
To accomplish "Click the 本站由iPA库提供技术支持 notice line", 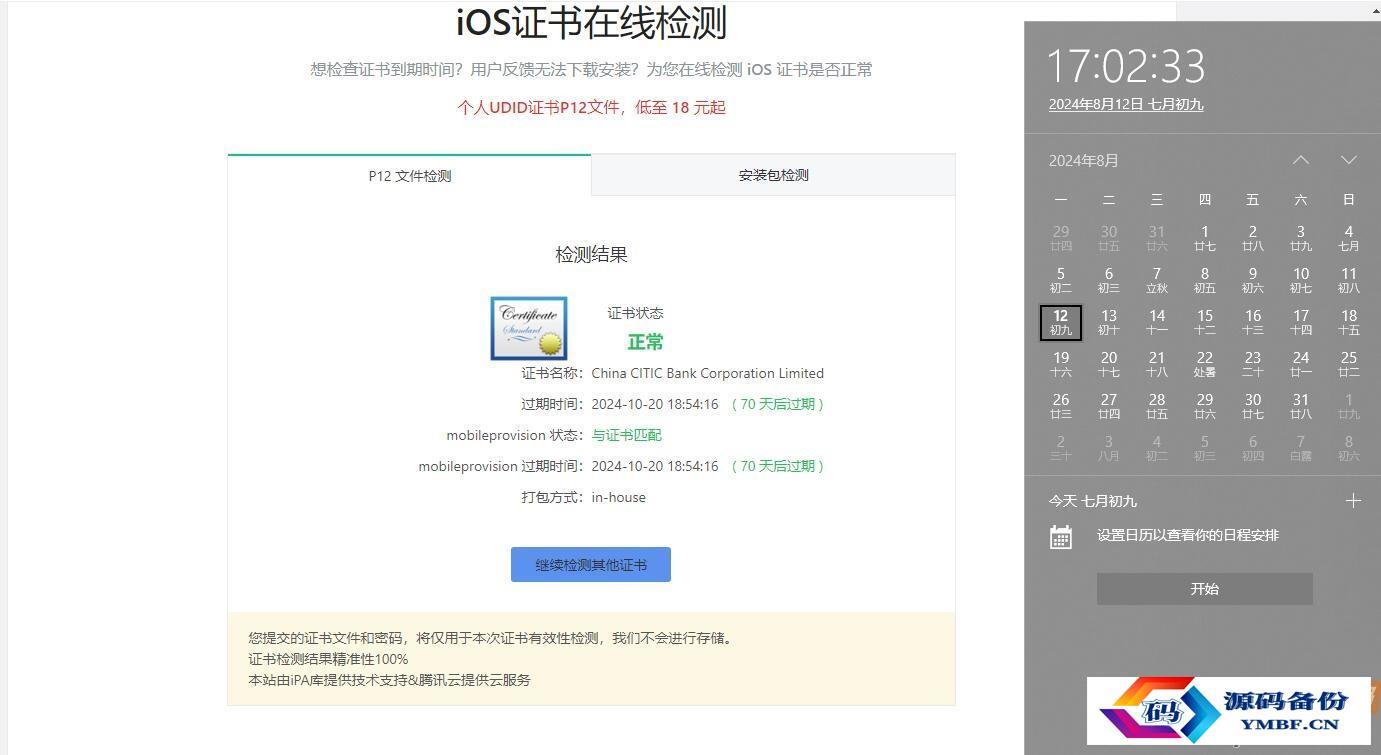I will click(389, 680).
